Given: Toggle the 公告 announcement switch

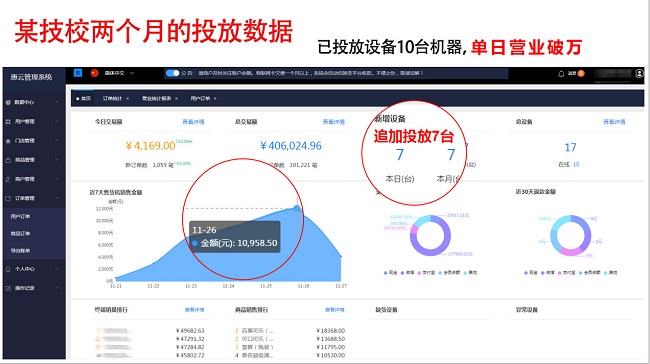Looking at the screenshot, I should tap(172, 73).
